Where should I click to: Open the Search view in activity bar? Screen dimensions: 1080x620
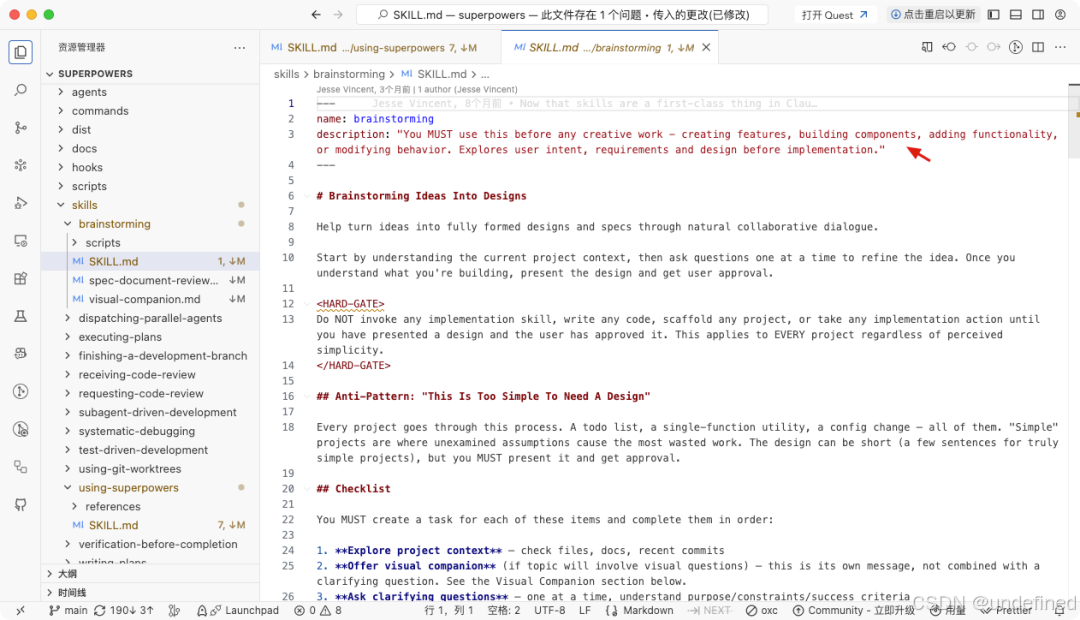21,90
